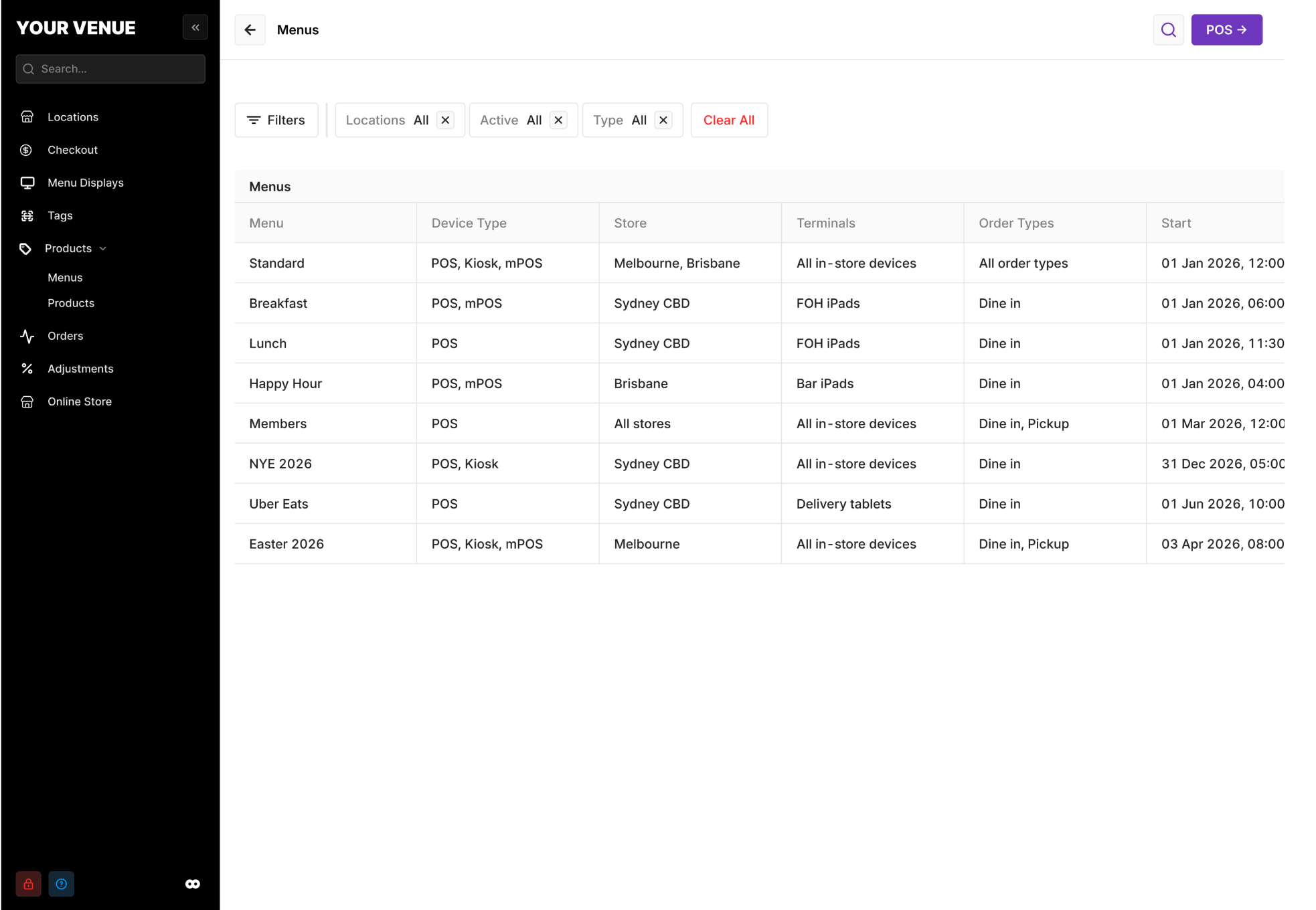This screenshot has height=910, width=1316.
Task: Click the Clear All button
Action: (x=729, y=120)
